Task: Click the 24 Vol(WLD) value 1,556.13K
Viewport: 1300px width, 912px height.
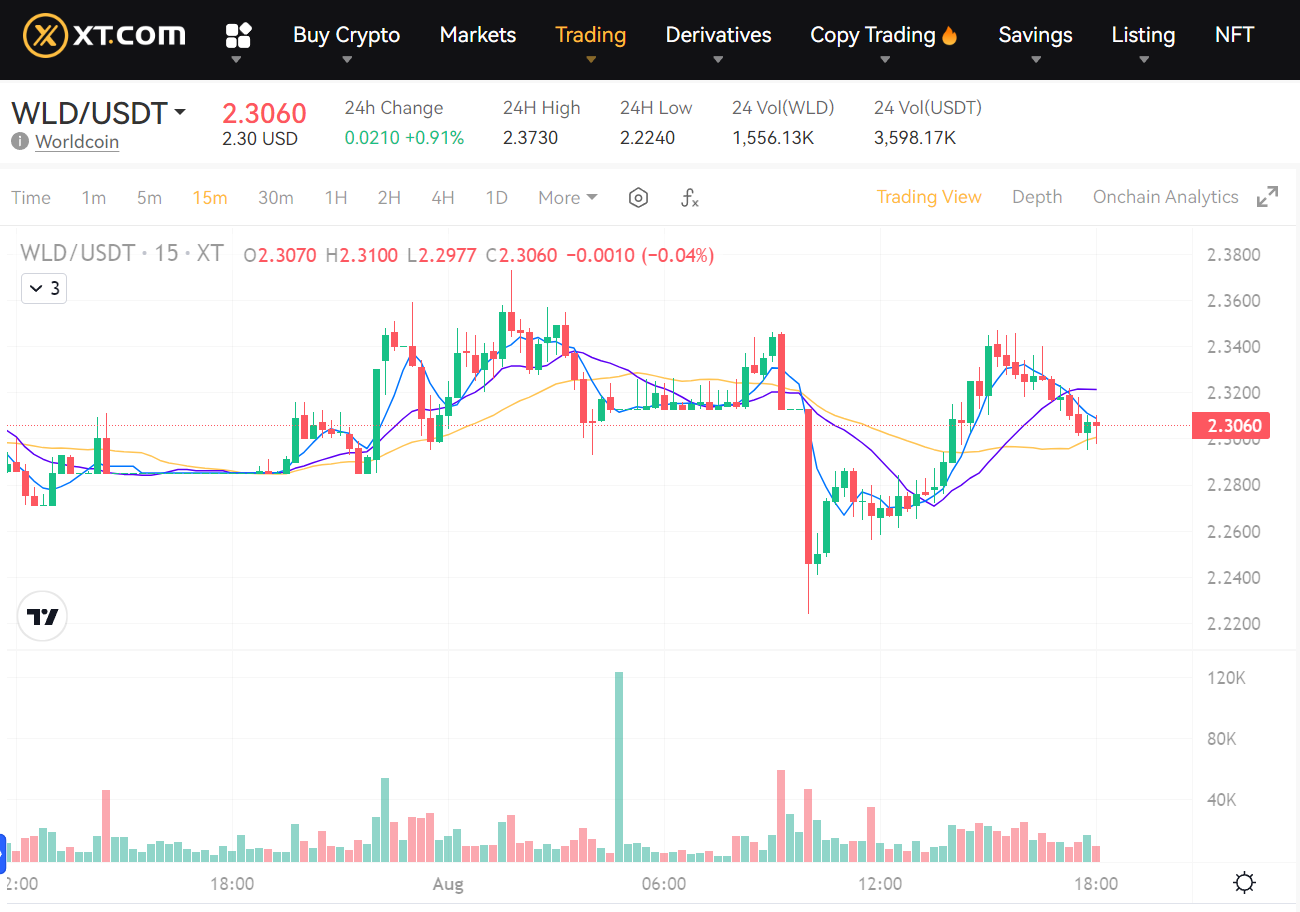Action: pos(773,138)
